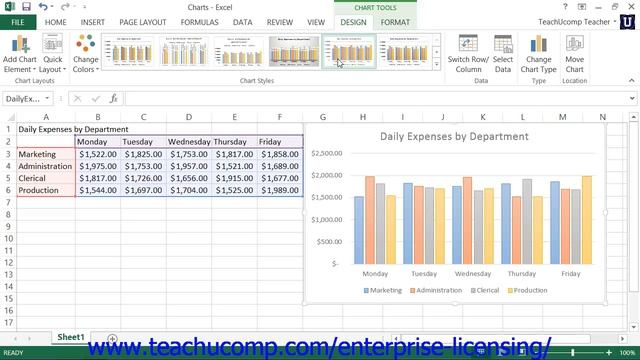Image resolution: width=640 pixels, height=360 pixels.
Task: Switch to the PAGE LAYOUT tab
Action: click(x=143, y=22)
